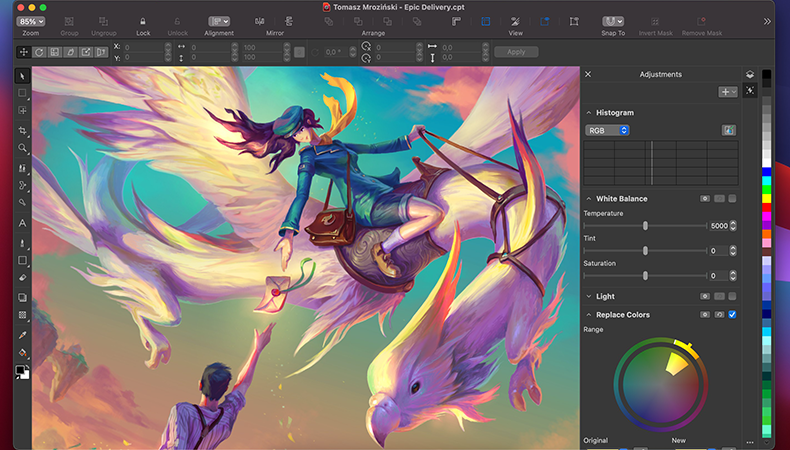This screenshot has width=790, height=450.
Task: Toggle the Replace Colors checkbox
Action: click(732, 314)
